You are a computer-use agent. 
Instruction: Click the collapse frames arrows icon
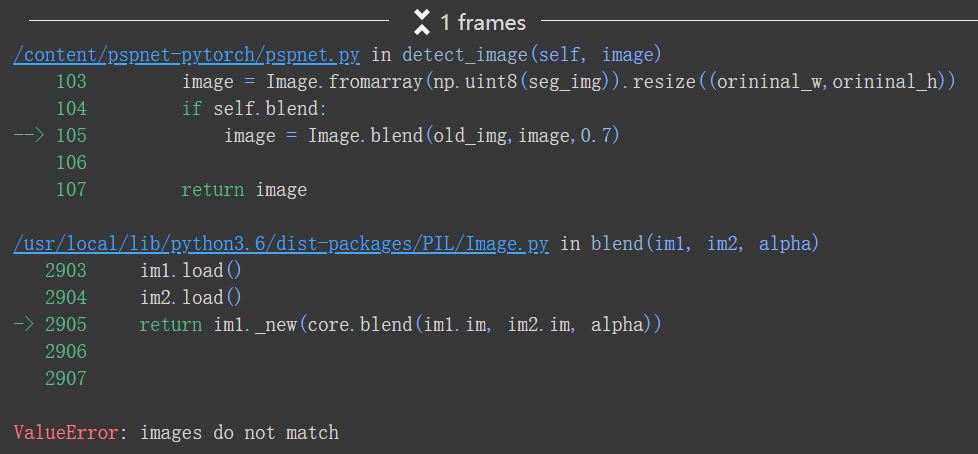tap(422, 21)
